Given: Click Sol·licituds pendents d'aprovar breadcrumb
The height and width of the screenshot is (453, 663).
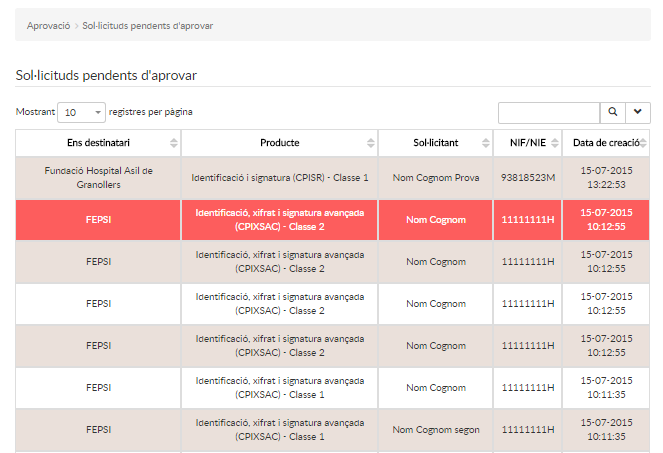Looking at the screenshot, I should point(147,25).
